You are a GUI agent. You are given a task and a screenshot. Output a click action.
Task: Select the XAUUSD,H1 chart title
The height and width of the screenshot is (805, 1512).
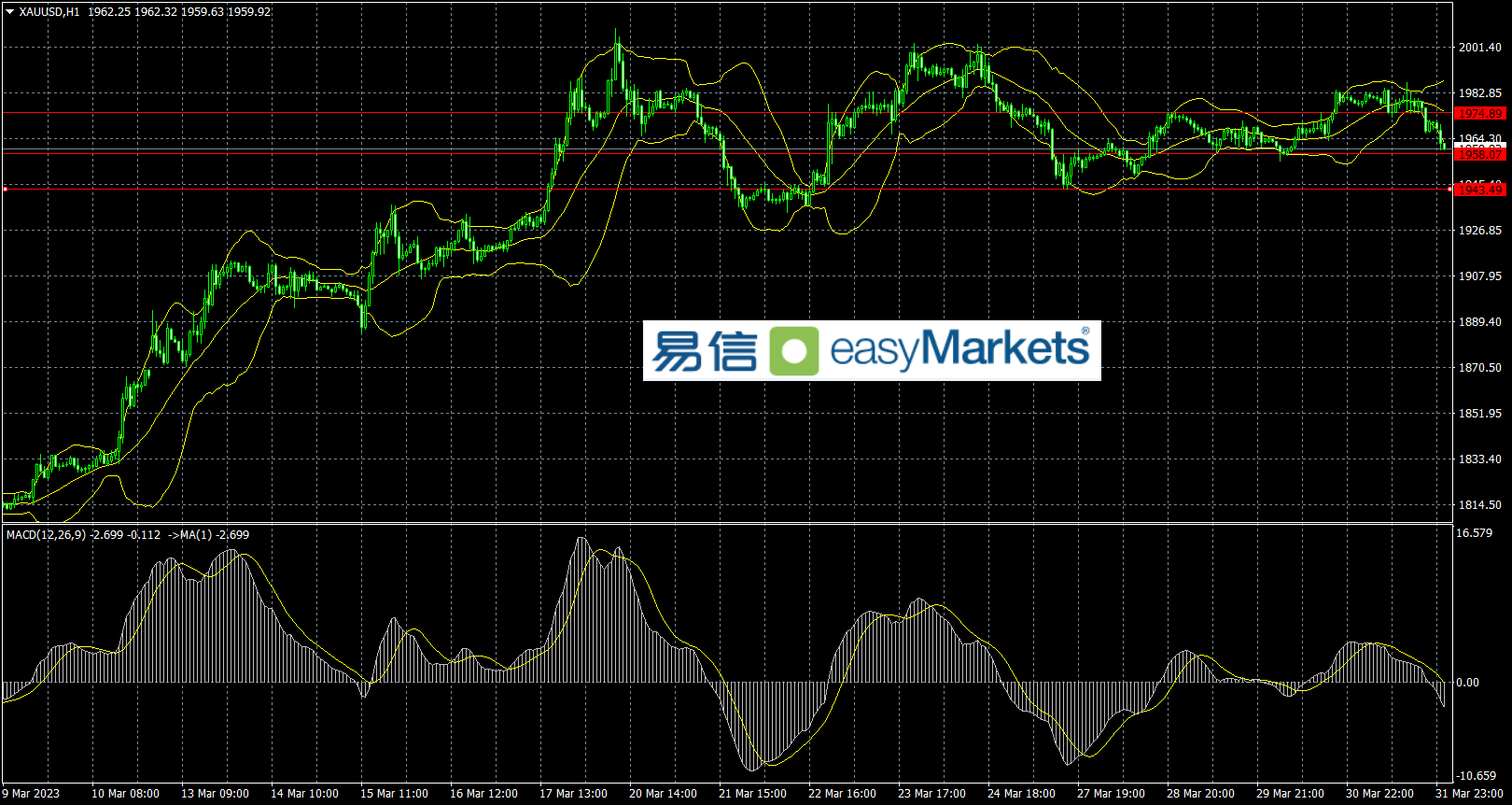click(49, 12)
